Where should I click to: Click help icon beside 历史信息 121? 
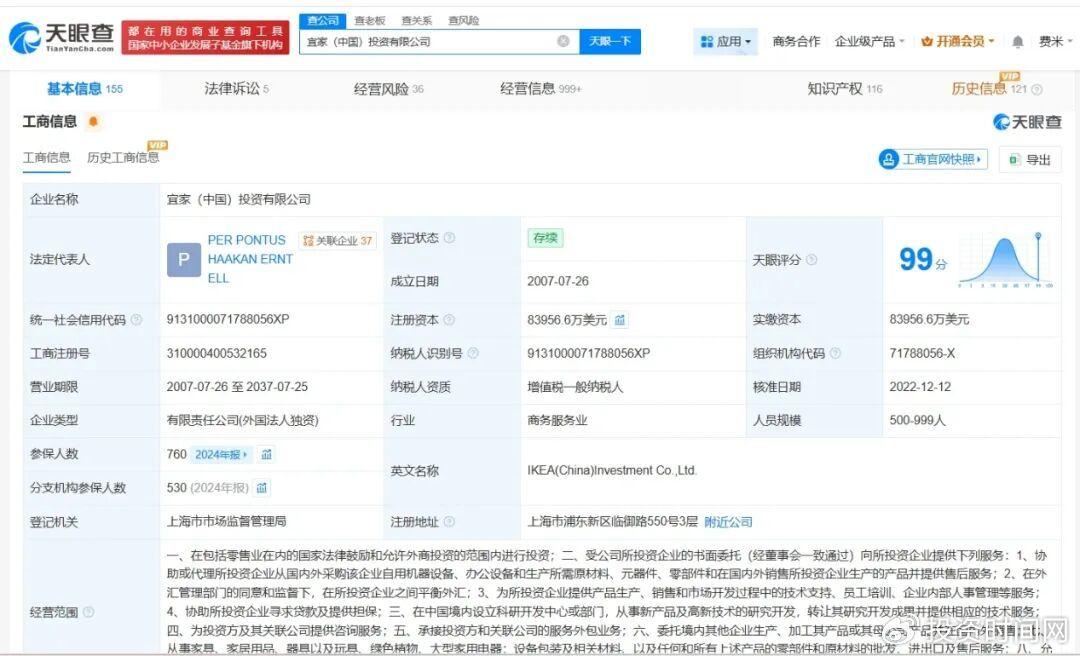click(1037, 90)
